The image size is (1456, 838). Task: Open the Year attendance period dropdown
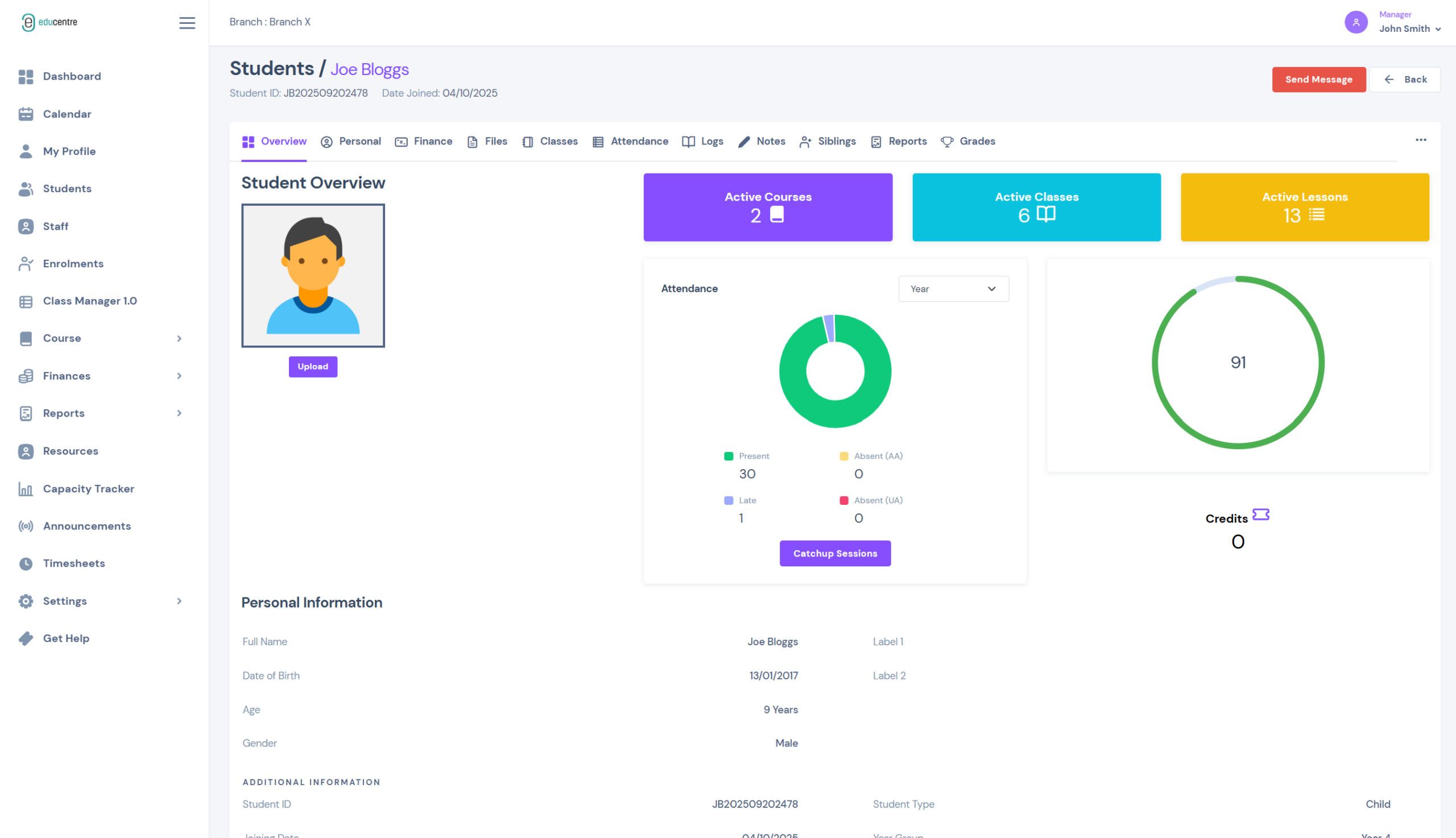953,289
